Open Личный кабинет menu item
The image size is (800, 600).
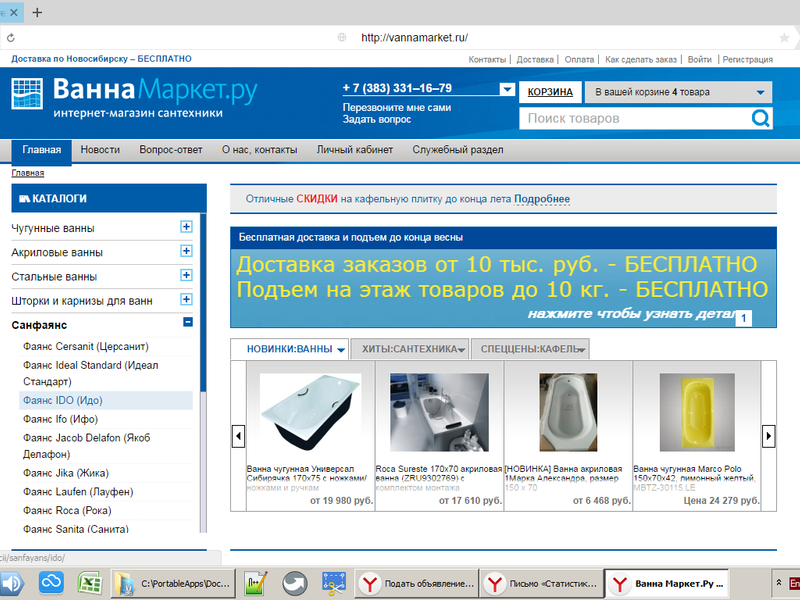(355, 150)
